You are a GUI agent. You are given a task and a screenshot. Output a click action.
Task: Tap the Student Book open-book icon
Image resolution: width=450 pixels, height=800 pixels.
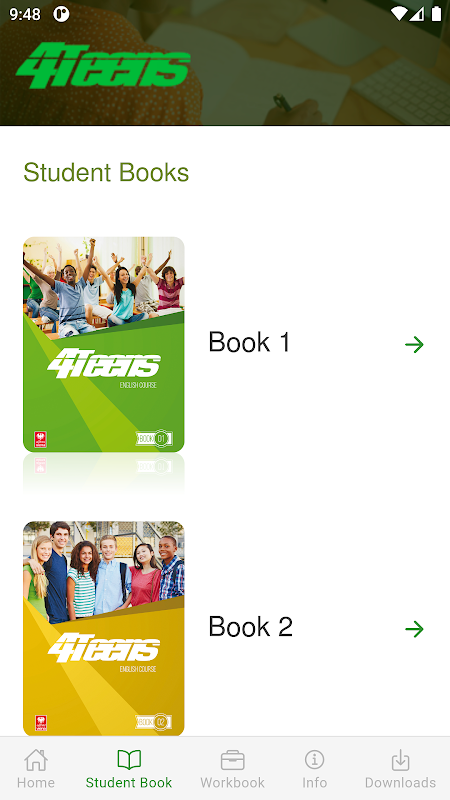coord(129,760)
